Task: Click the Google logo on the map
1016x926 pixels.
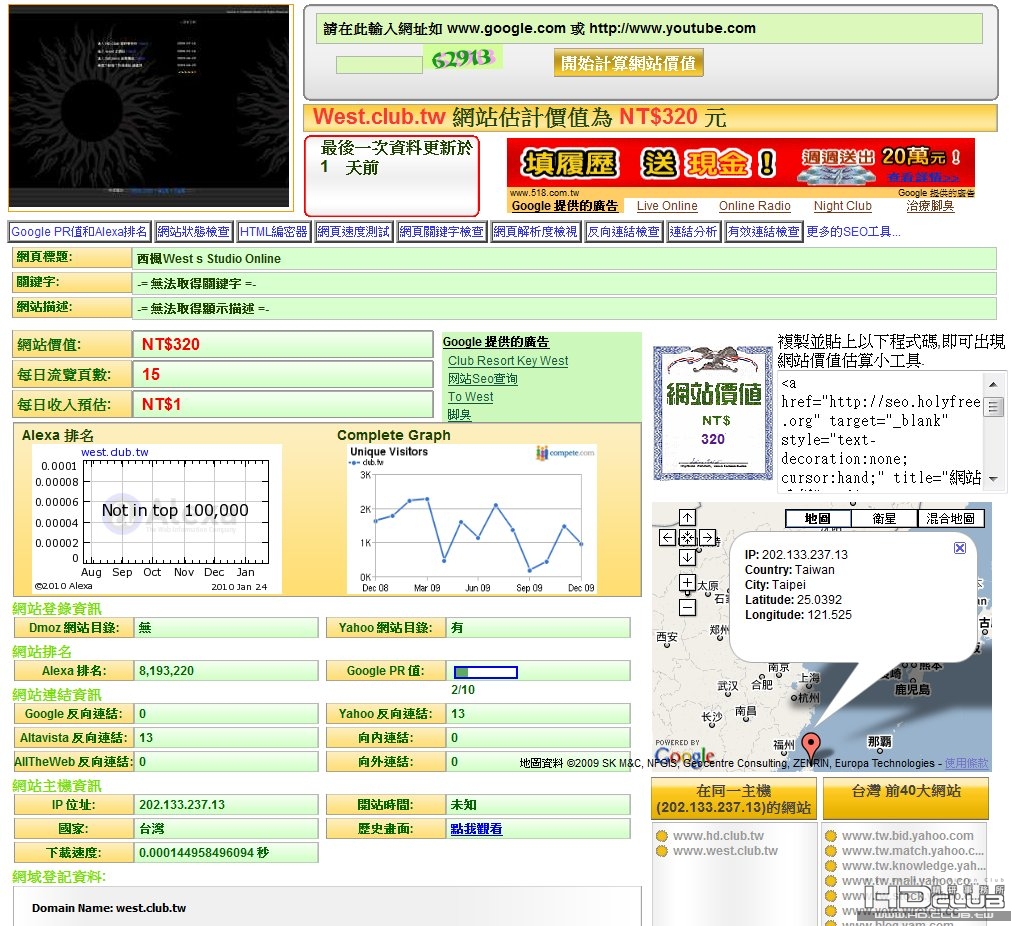Action: [684, 756]
